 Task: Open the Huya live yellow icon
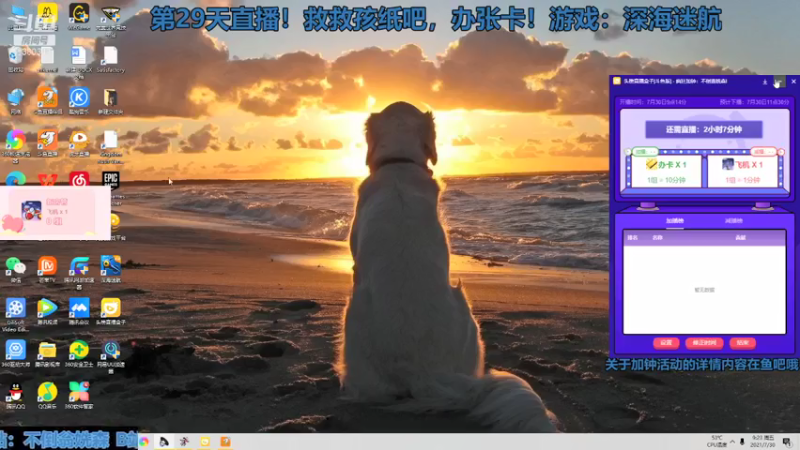[x=79, y=140]
